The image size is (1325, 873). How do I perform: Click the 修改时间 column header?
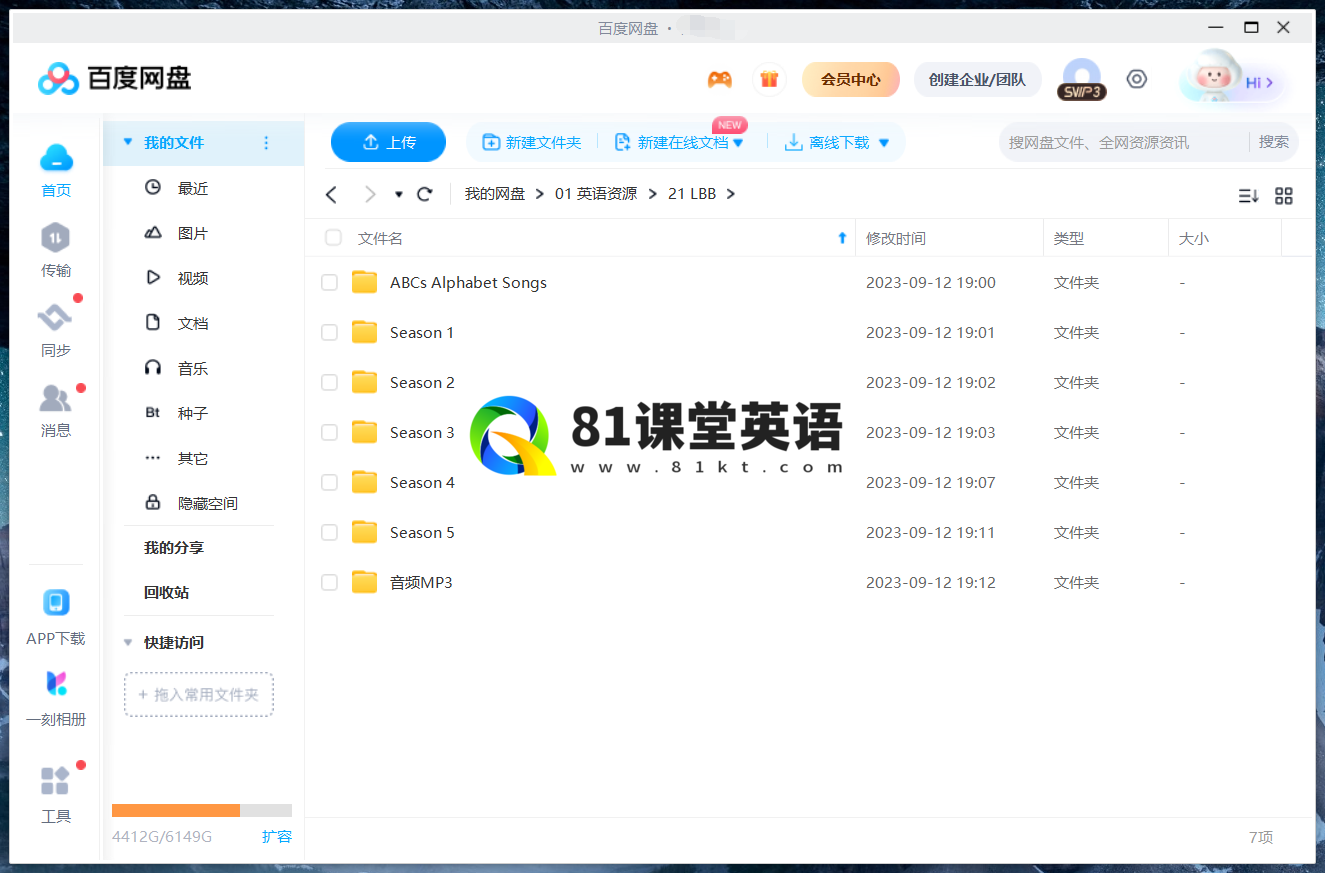click(x=896, y=238)
